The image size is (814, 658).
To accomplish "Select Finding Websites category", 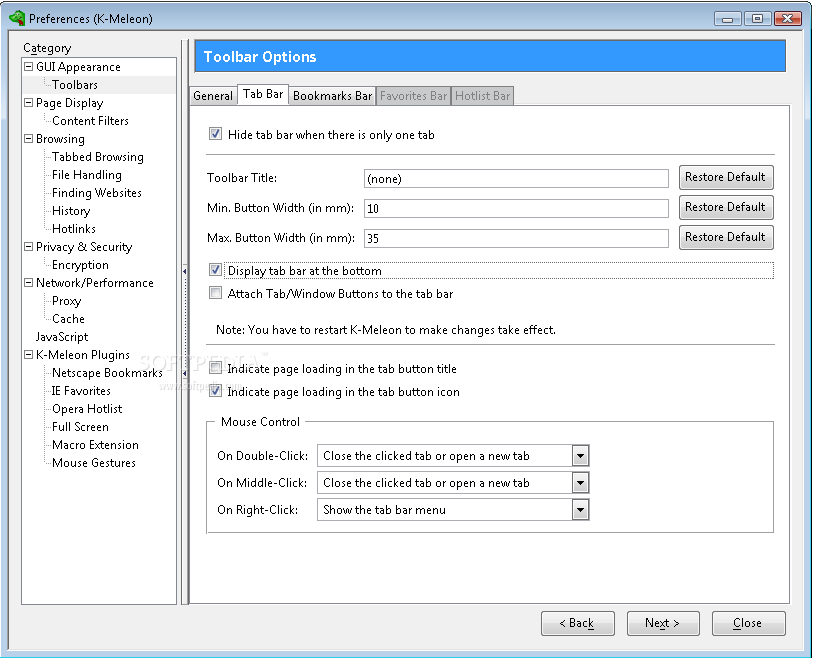I will (x=97, y=193).
